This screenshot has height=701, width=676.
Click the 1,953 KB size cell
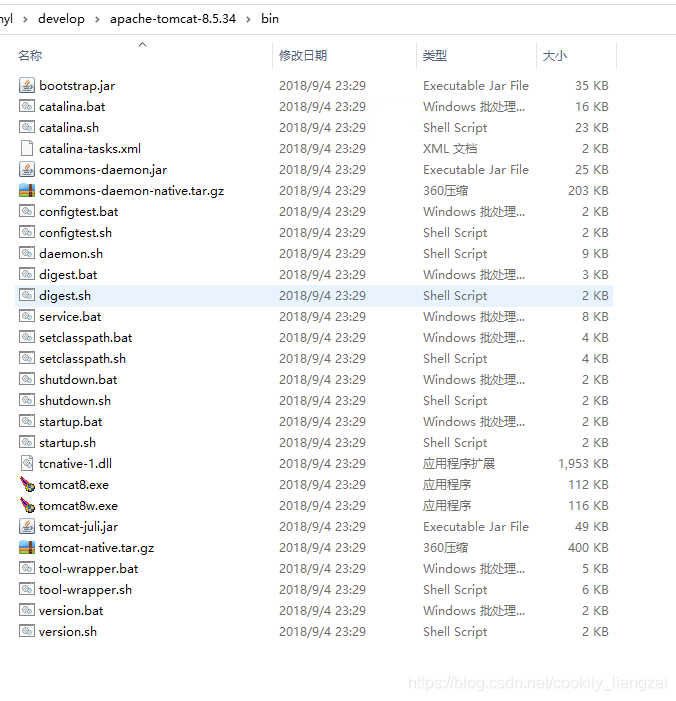coord(583,464)
